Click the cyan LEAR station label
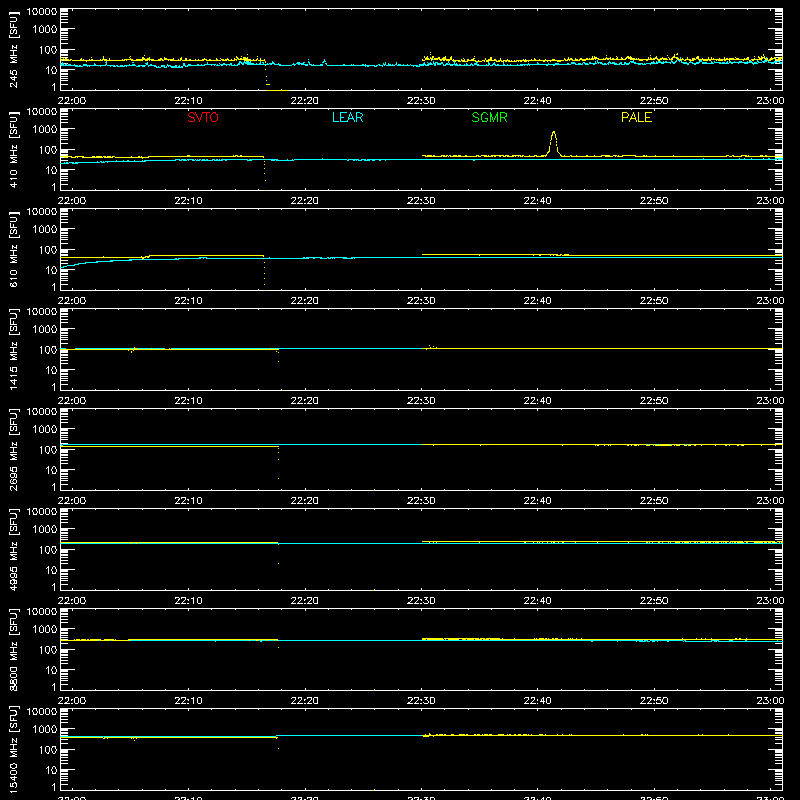This screenshot has width=800, height=800. (x=347, y=117)
